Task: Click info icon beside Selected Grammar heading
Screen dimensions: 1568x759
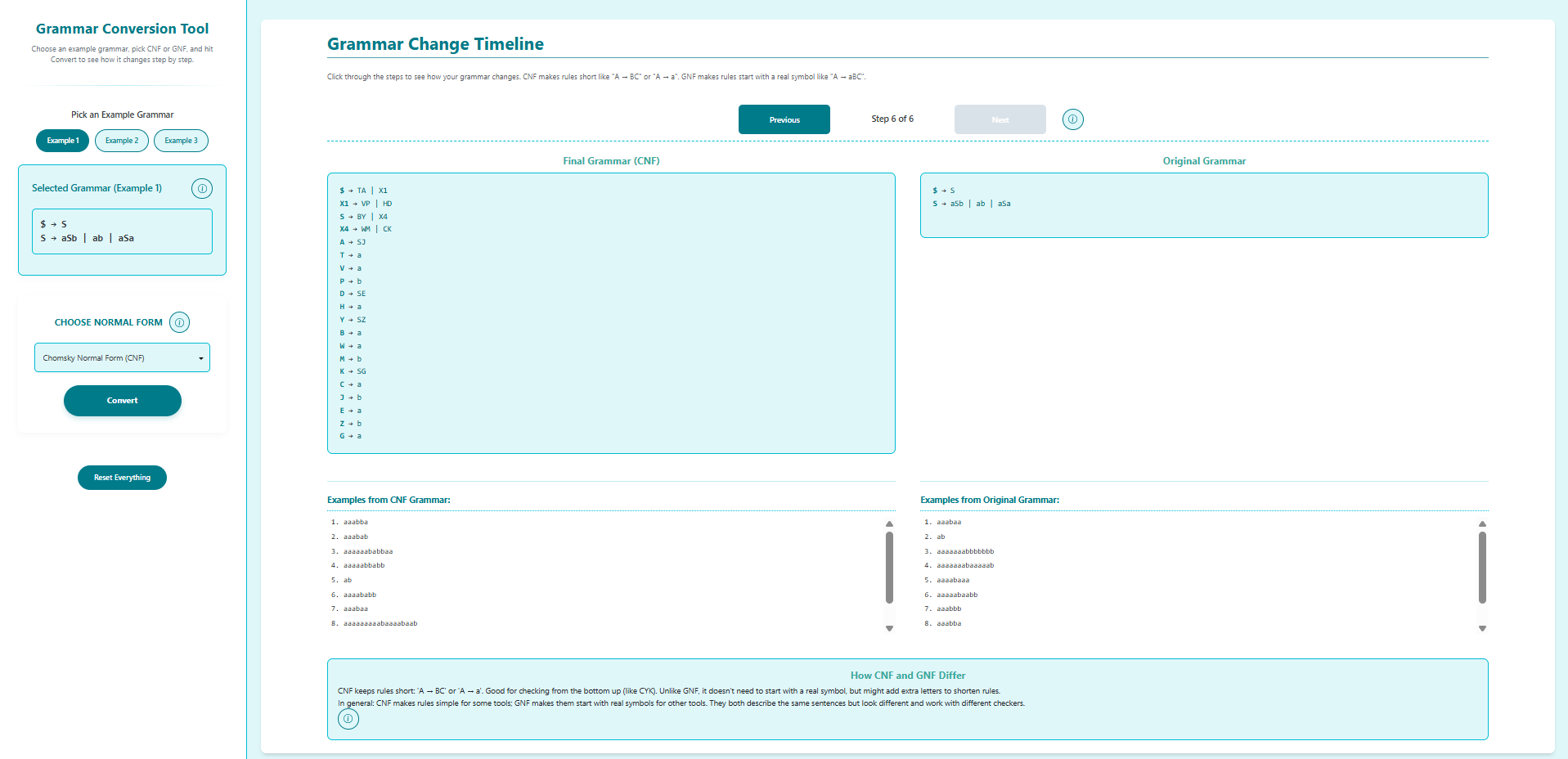Action: pyautogui.click(x=201, y=189)
